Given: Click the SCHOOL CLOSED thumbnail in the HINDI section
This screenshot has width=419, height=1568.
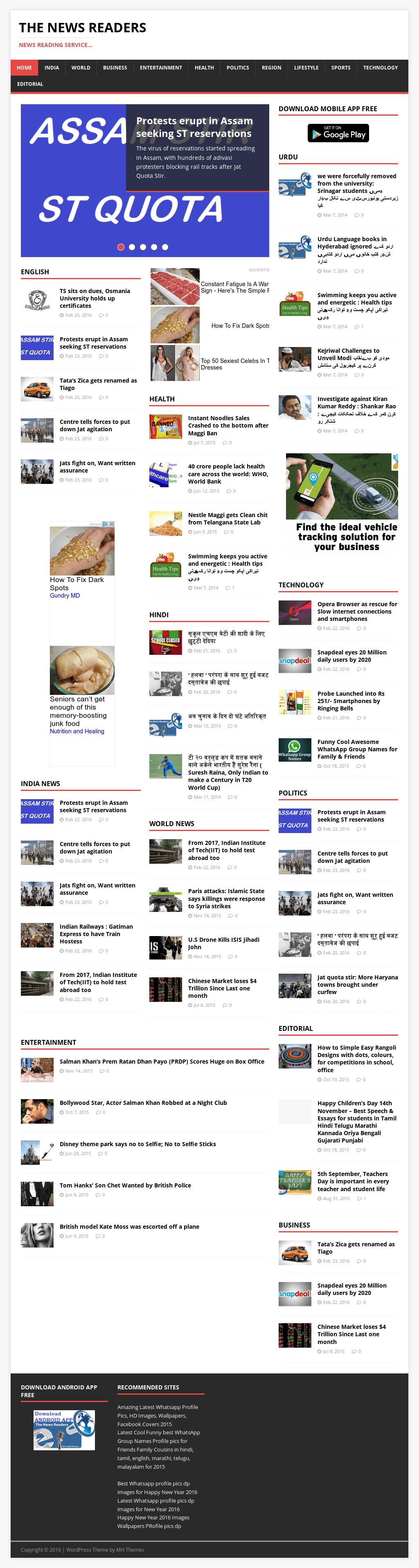Looking at the screenshot, I should [166, 642].
